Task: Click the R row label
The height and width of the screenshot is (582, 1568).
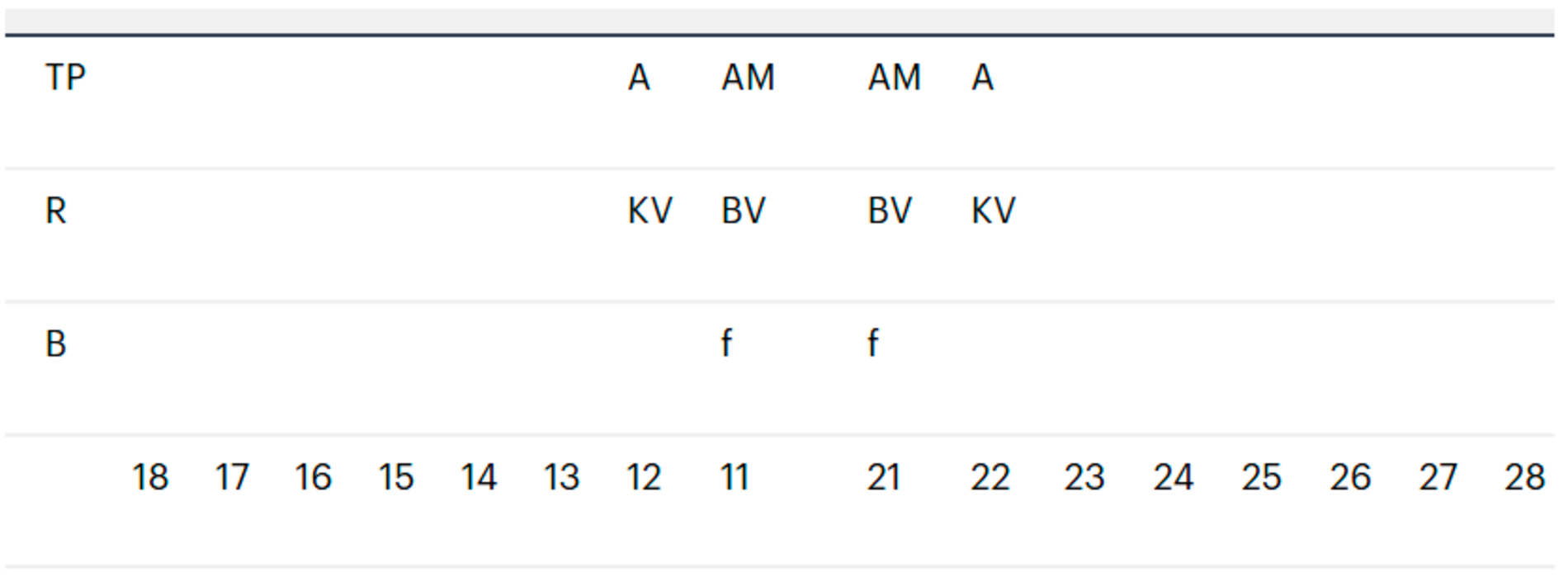Action: (55, 211)
